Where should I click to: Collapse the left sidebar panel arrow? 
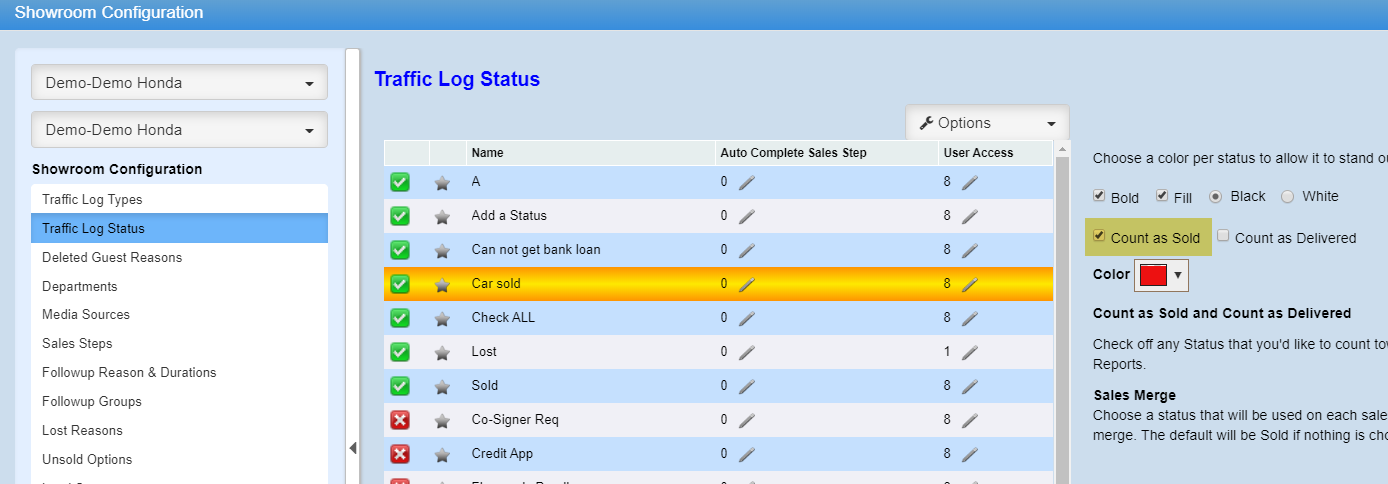[352, 448]
